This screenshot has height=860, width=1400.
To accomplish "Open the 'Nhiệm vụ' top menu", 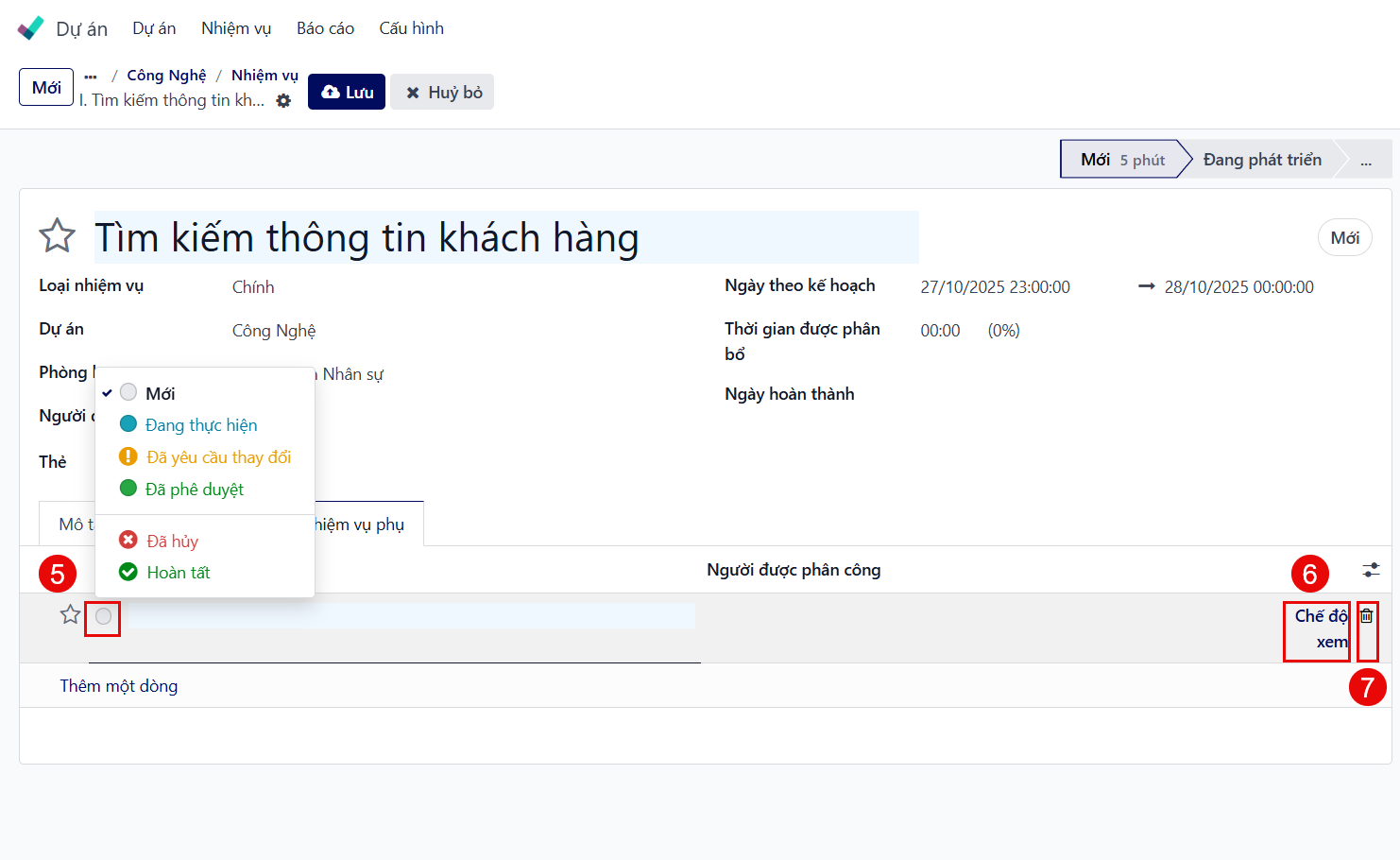I will 236,28.
